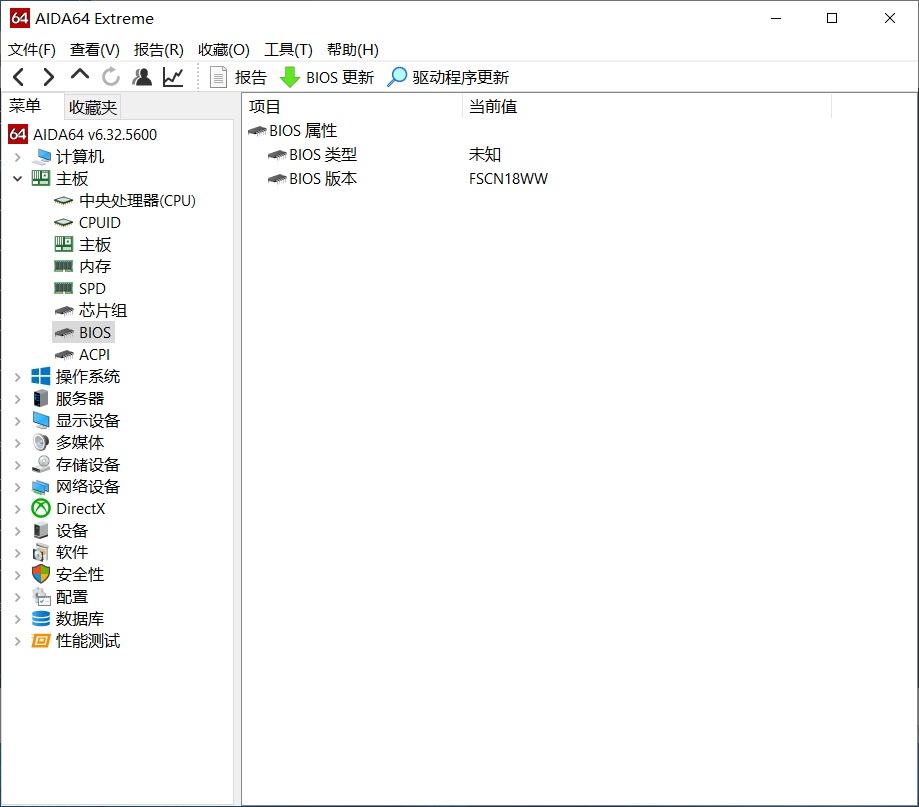This screenshot has width=919, height=807.
Task: Expand the 软件 tree node
Action: coord(18,553)
